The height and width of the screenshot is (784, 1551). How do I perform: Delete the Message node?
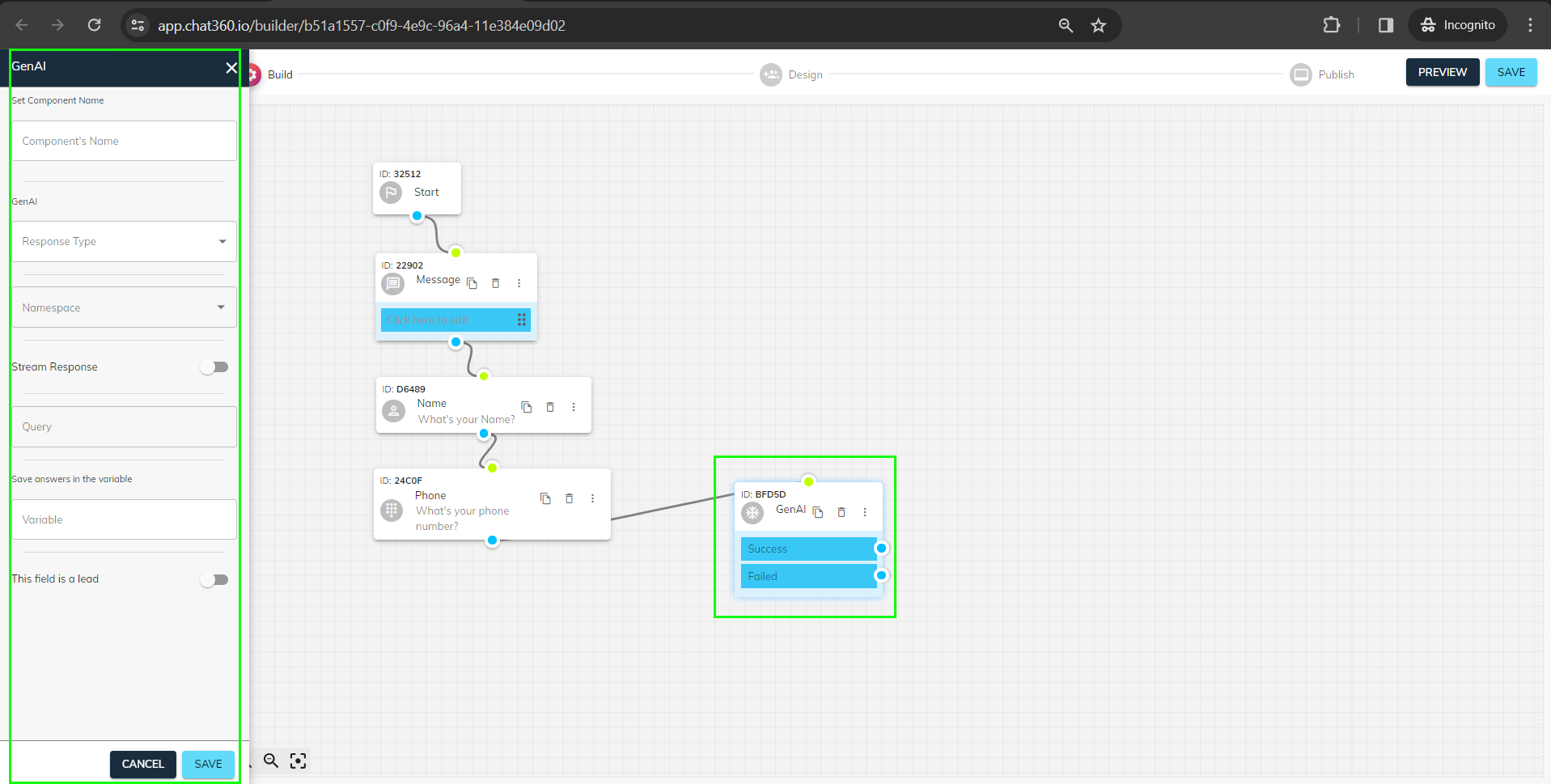496,283
